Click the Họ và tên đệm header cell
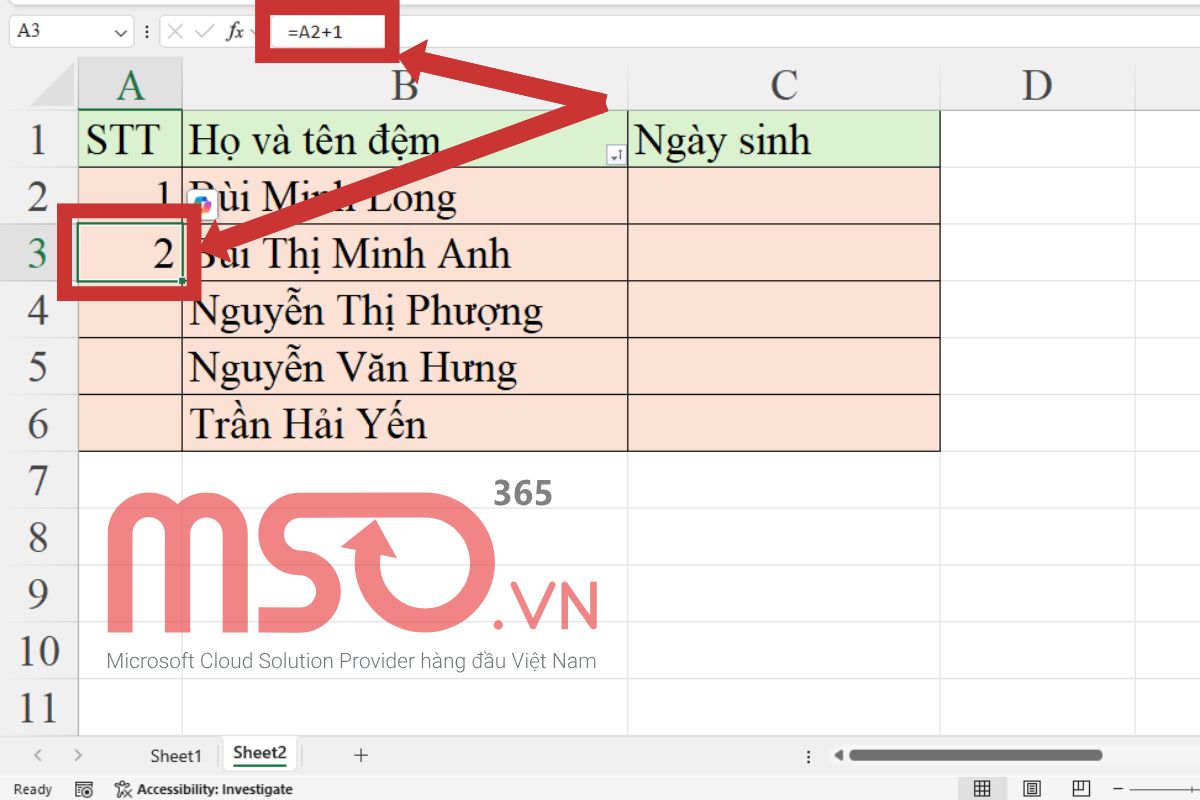This screenshot has width=1200, height=800. coord(405,139)
